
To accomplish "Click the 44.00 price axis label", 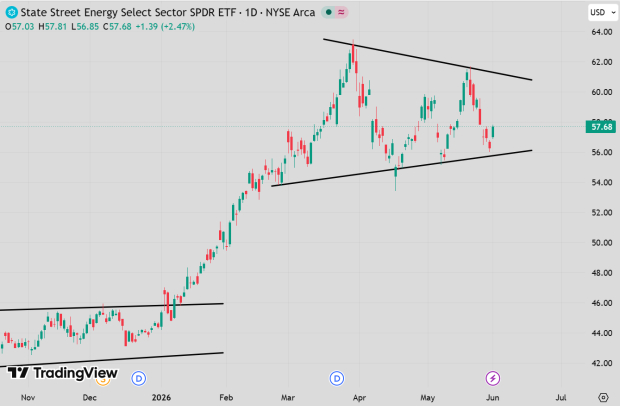I will click(x=601, y=333).
